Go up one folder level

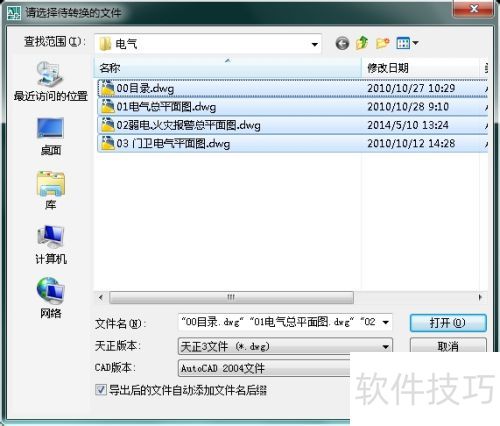point(362,43)
